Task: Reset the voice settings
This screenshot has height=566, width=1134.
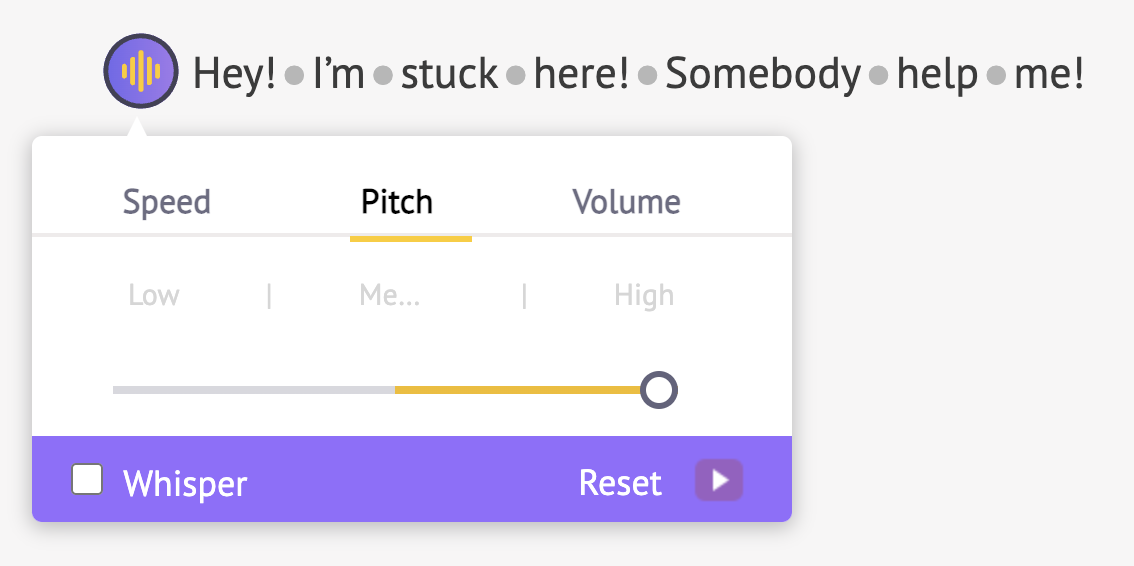Action: click(x=620, y=483)
